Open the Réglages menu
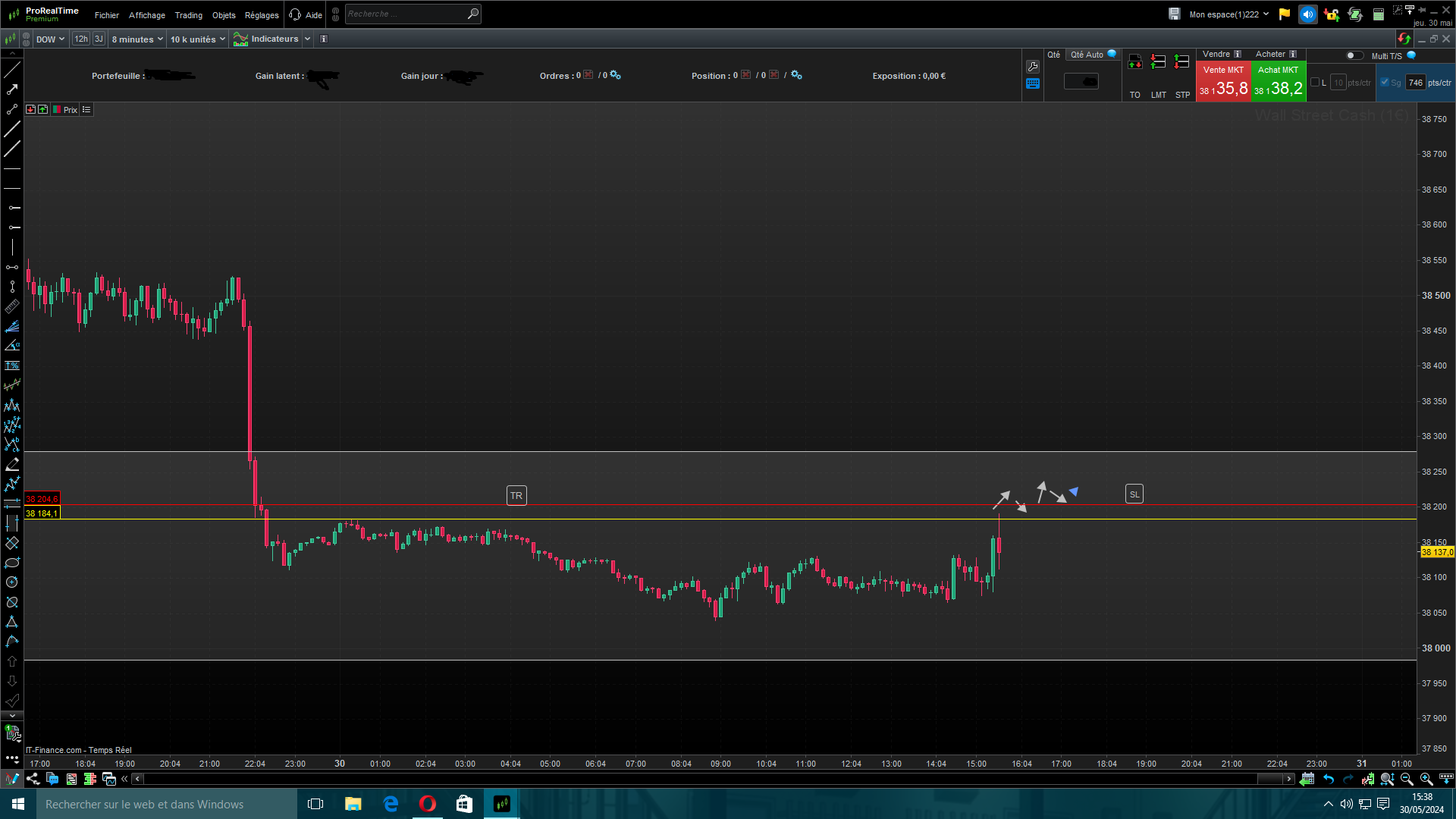This screenshot has height=819, width=1456. pos(262,15)
